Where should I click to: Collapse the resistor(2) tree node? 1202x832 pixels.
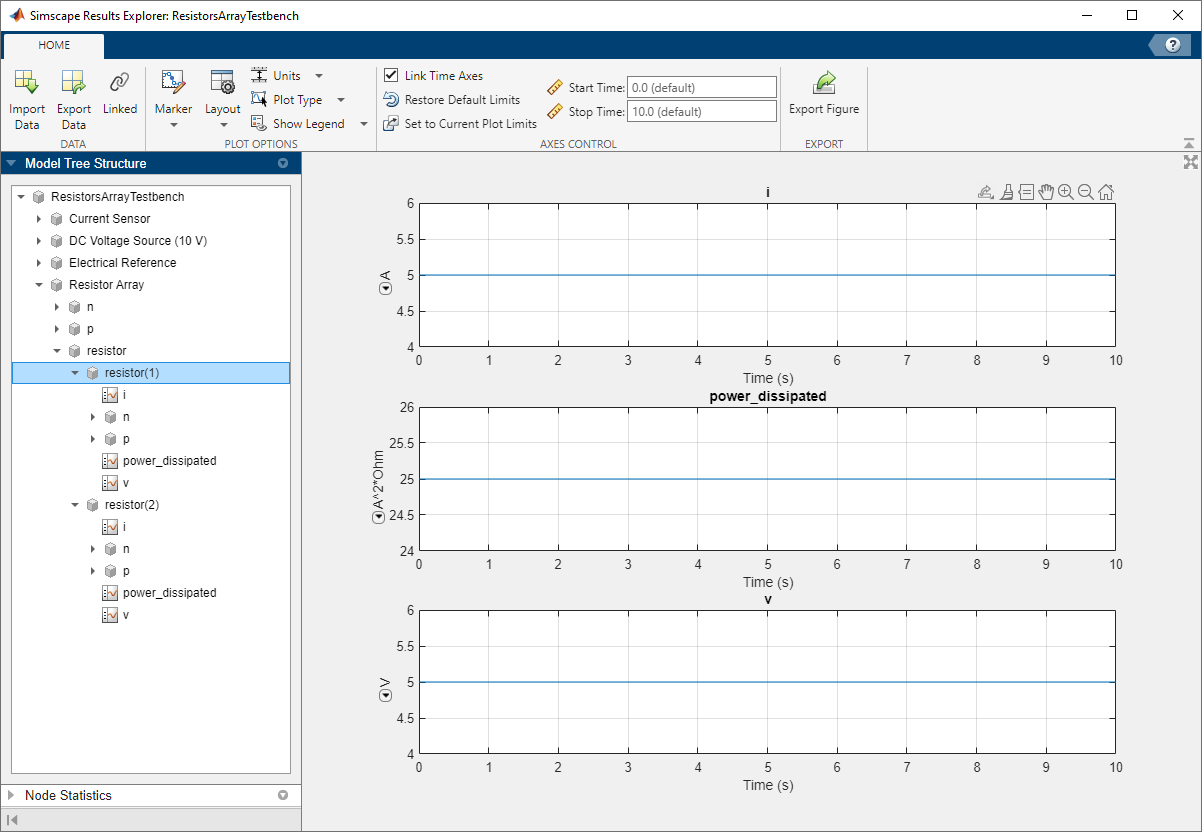point(75,505)
